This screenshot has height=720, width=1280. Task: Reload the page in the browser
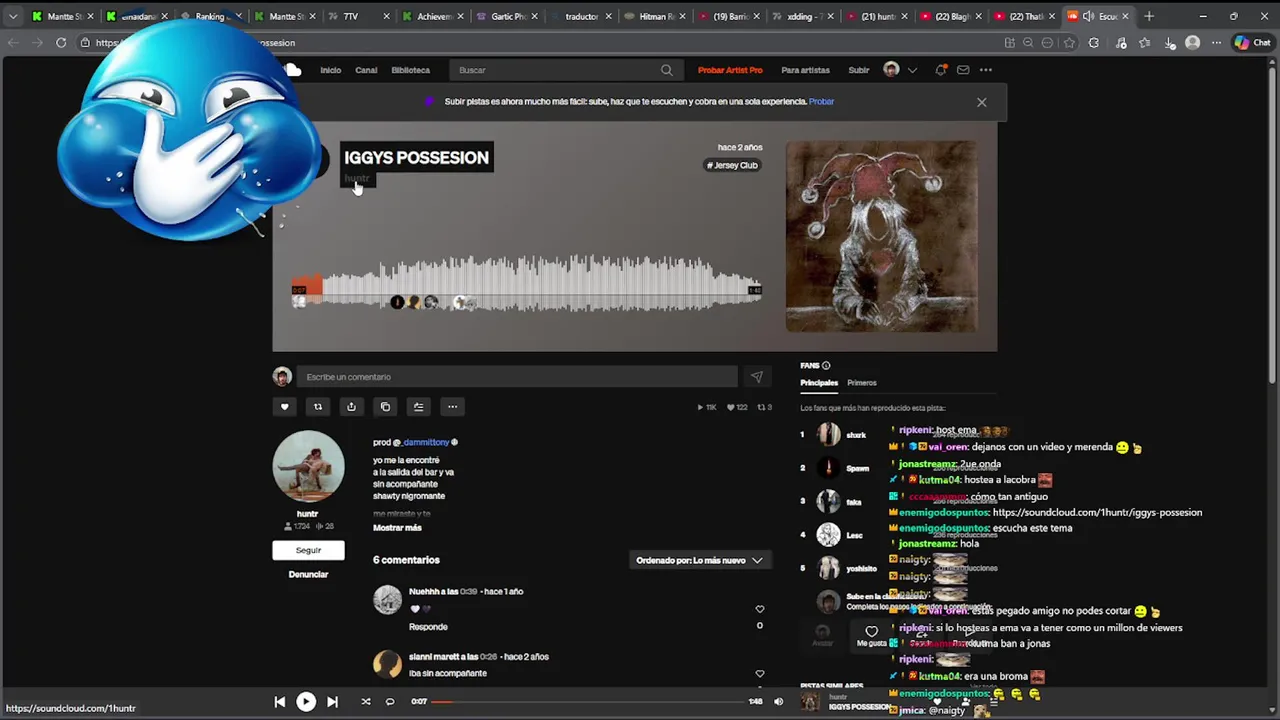pyautogui.click(x=61, y=43)
